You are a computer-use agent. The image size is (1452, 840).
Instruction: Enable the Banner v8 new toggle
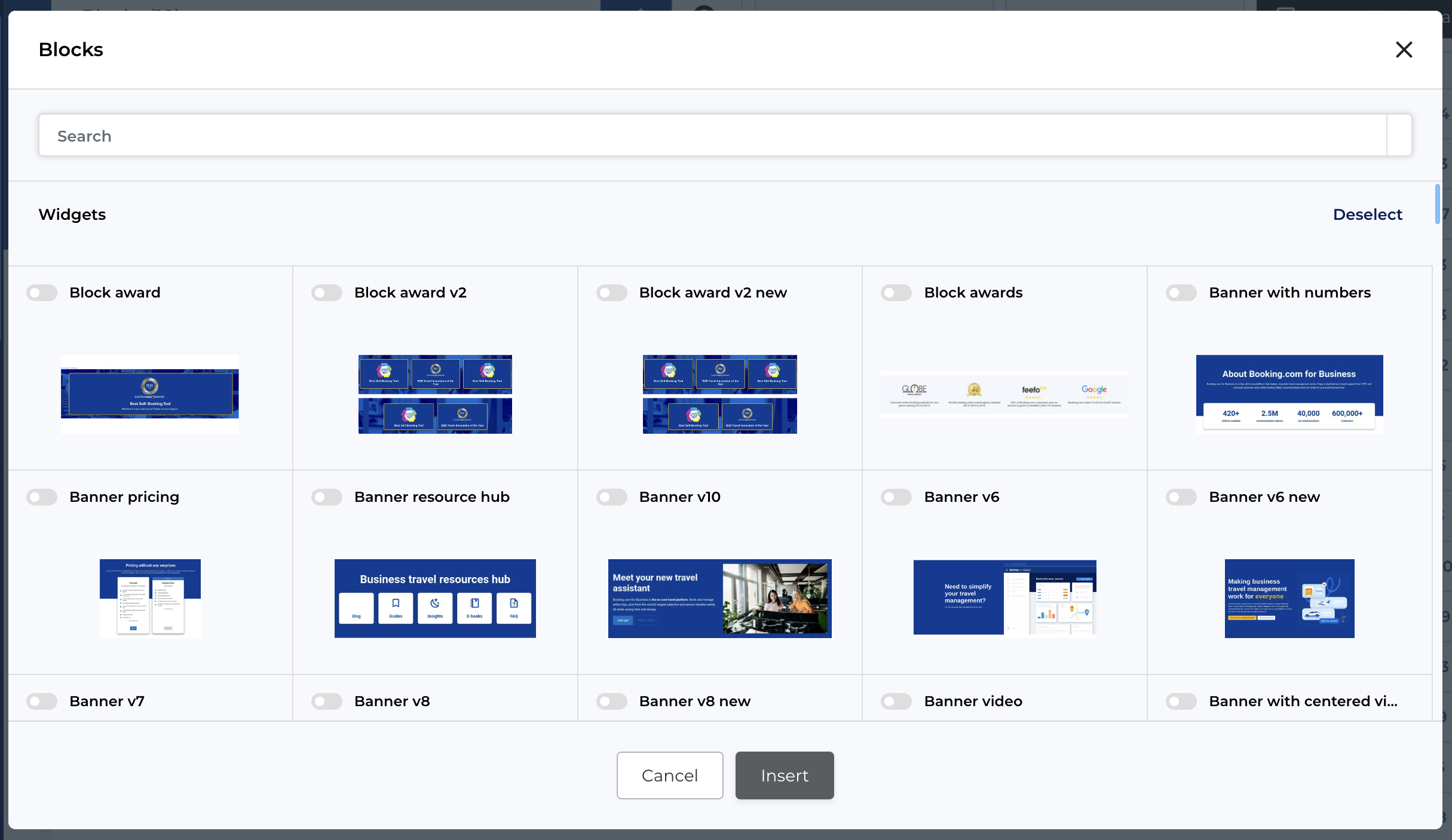(x=611, y=701)
